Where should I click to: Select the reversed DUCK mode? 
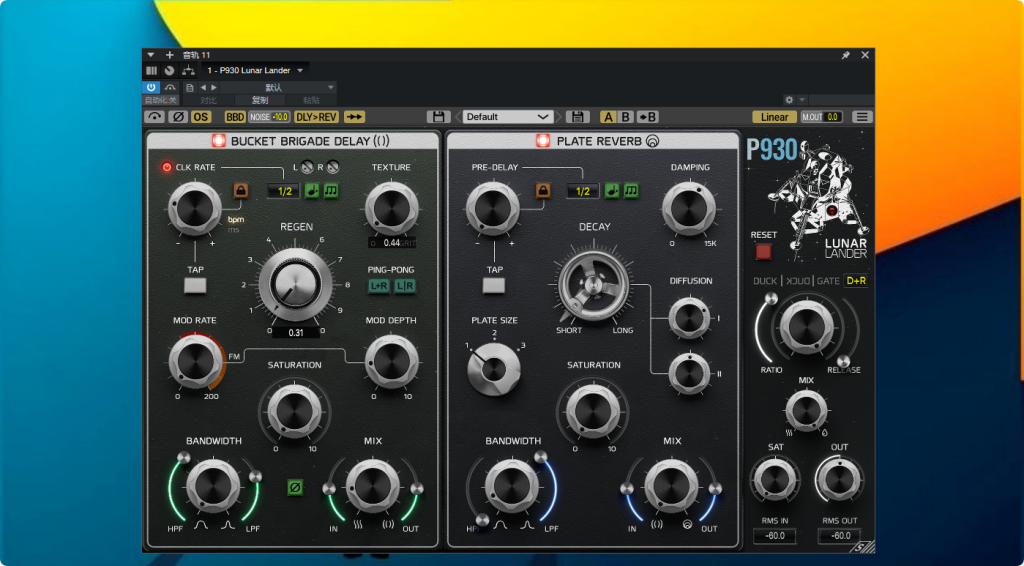coord(797,281)
